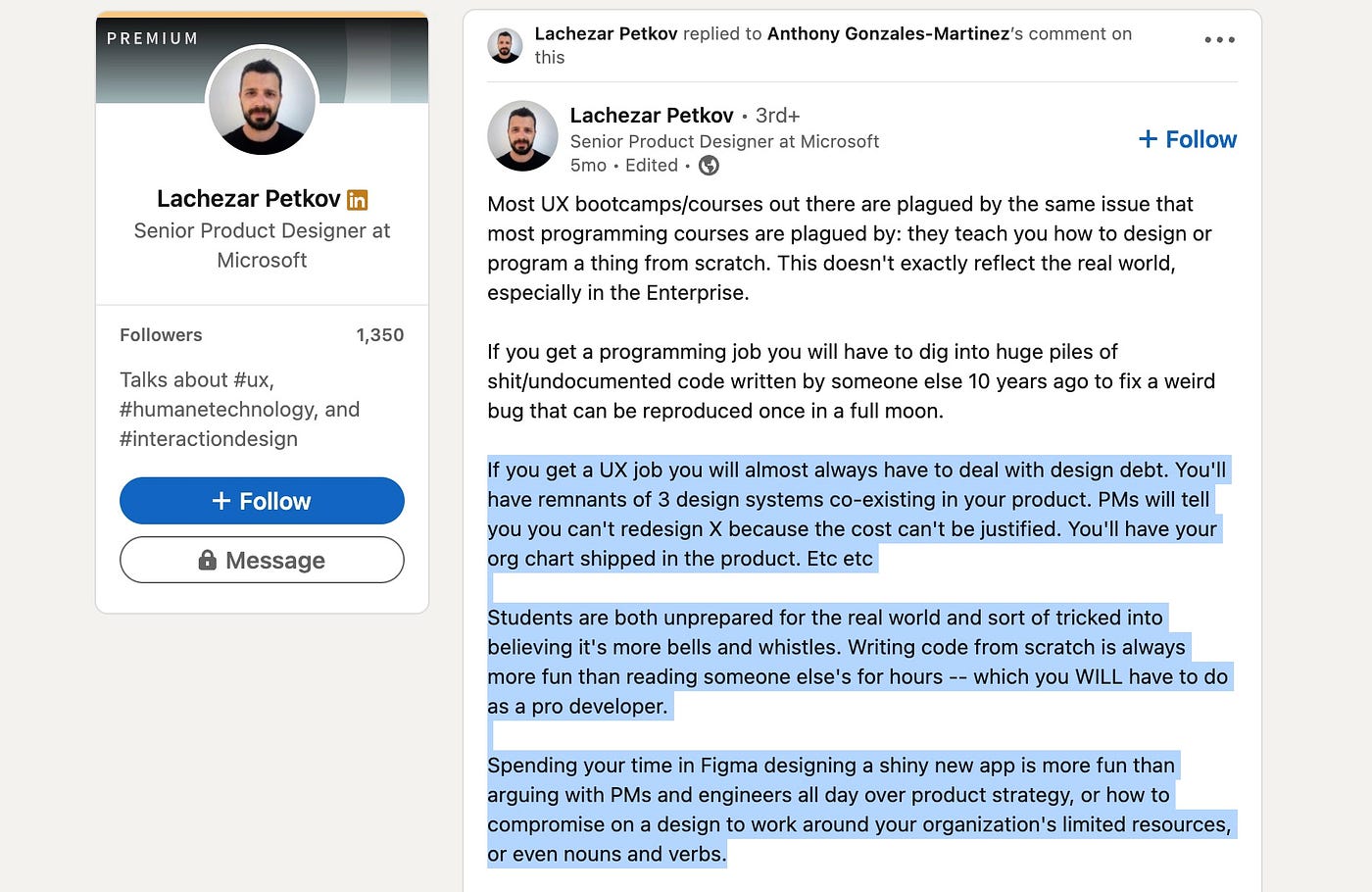
Task: Click the PREMIUM badge on the profile card
Action: (153, 38)
